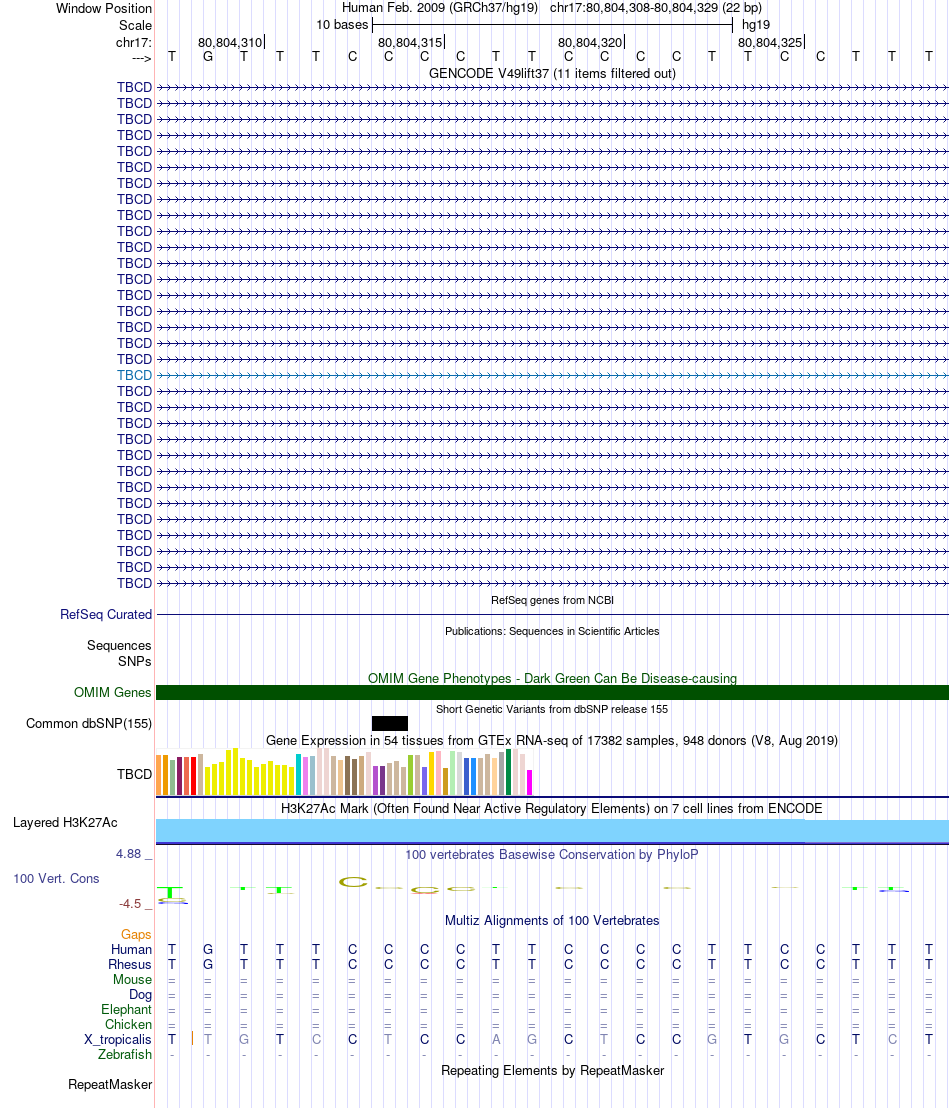This screenshot has width=950, height=1108.
Task: Click the Sequences SNPs track label
Action: 119,654
